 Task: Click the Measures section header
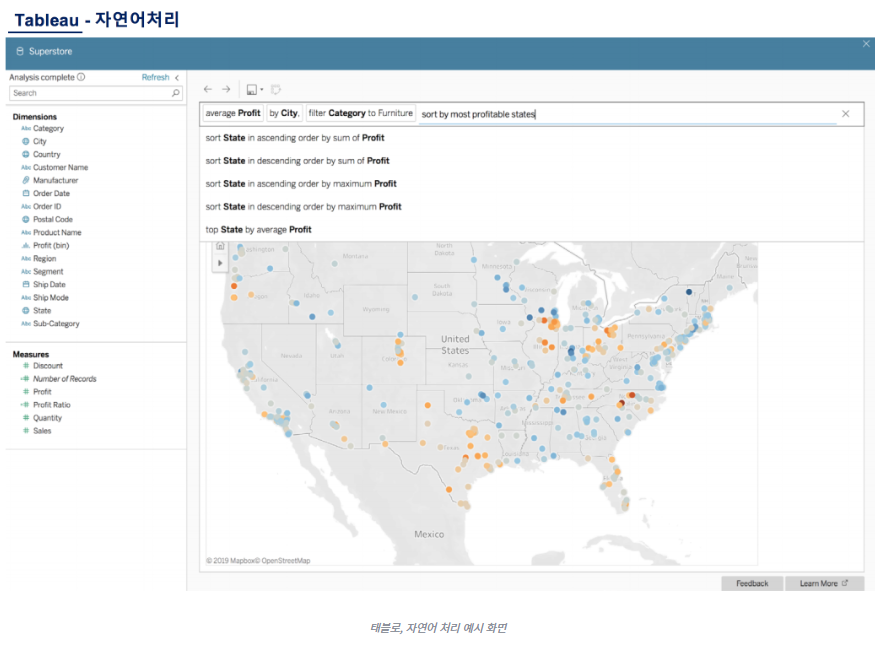point(31,354)
